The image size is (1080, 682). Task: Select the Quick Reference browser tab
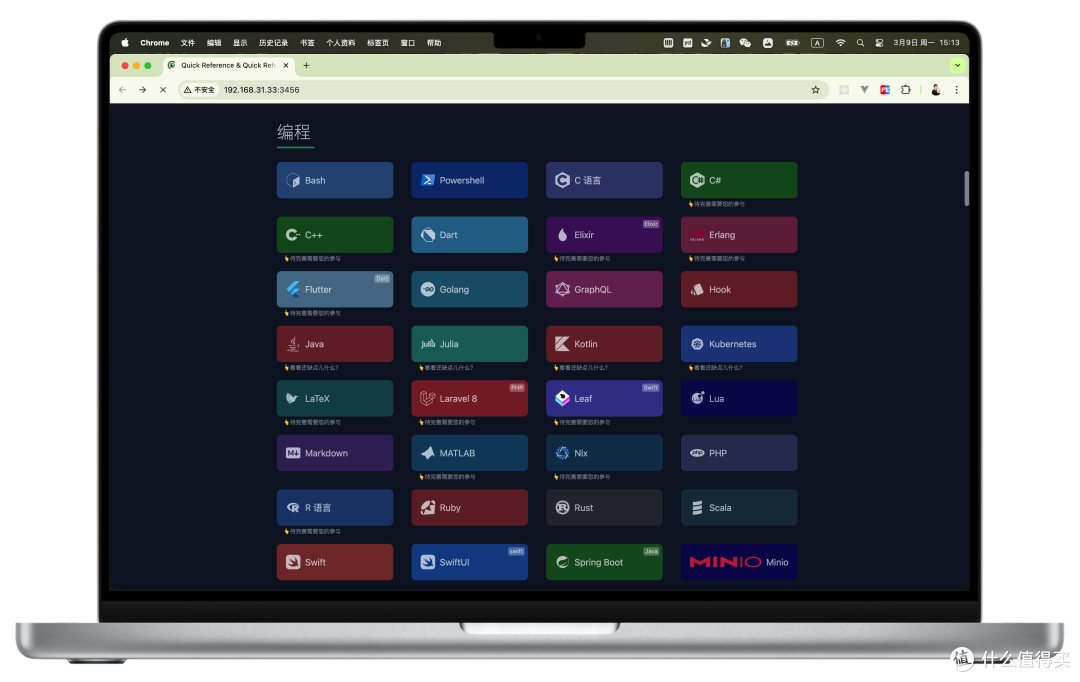click(x=229, y=65)
